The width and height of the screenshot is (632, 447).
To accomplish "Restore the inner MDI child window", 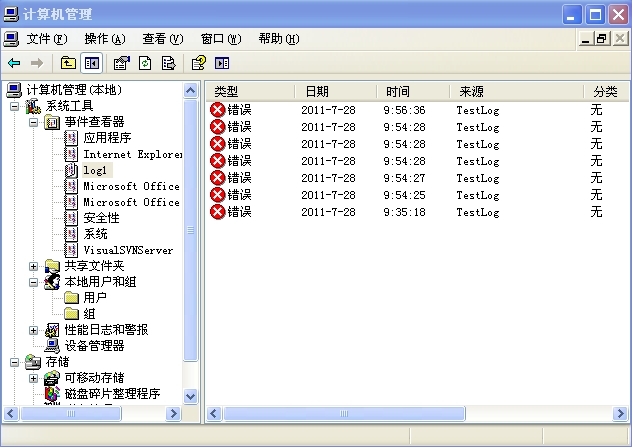I will [x=602, y=39].
